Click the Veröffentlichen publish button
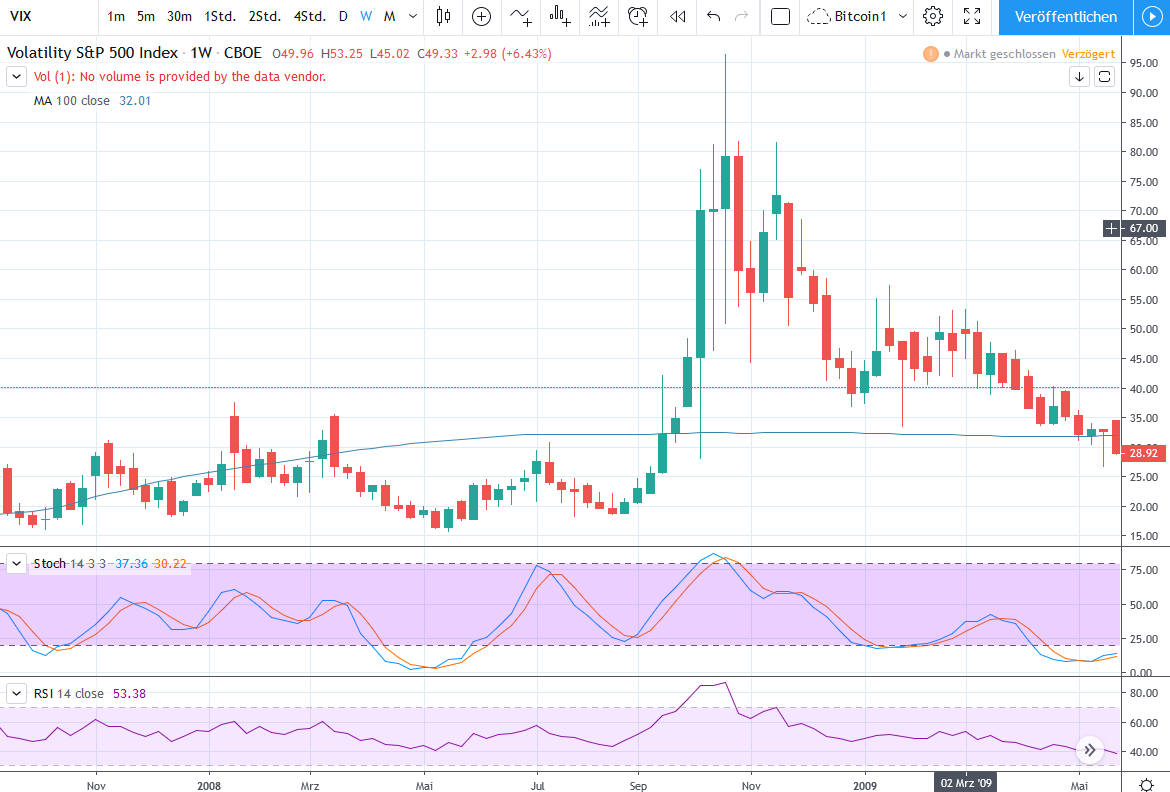 (1066, 16)
